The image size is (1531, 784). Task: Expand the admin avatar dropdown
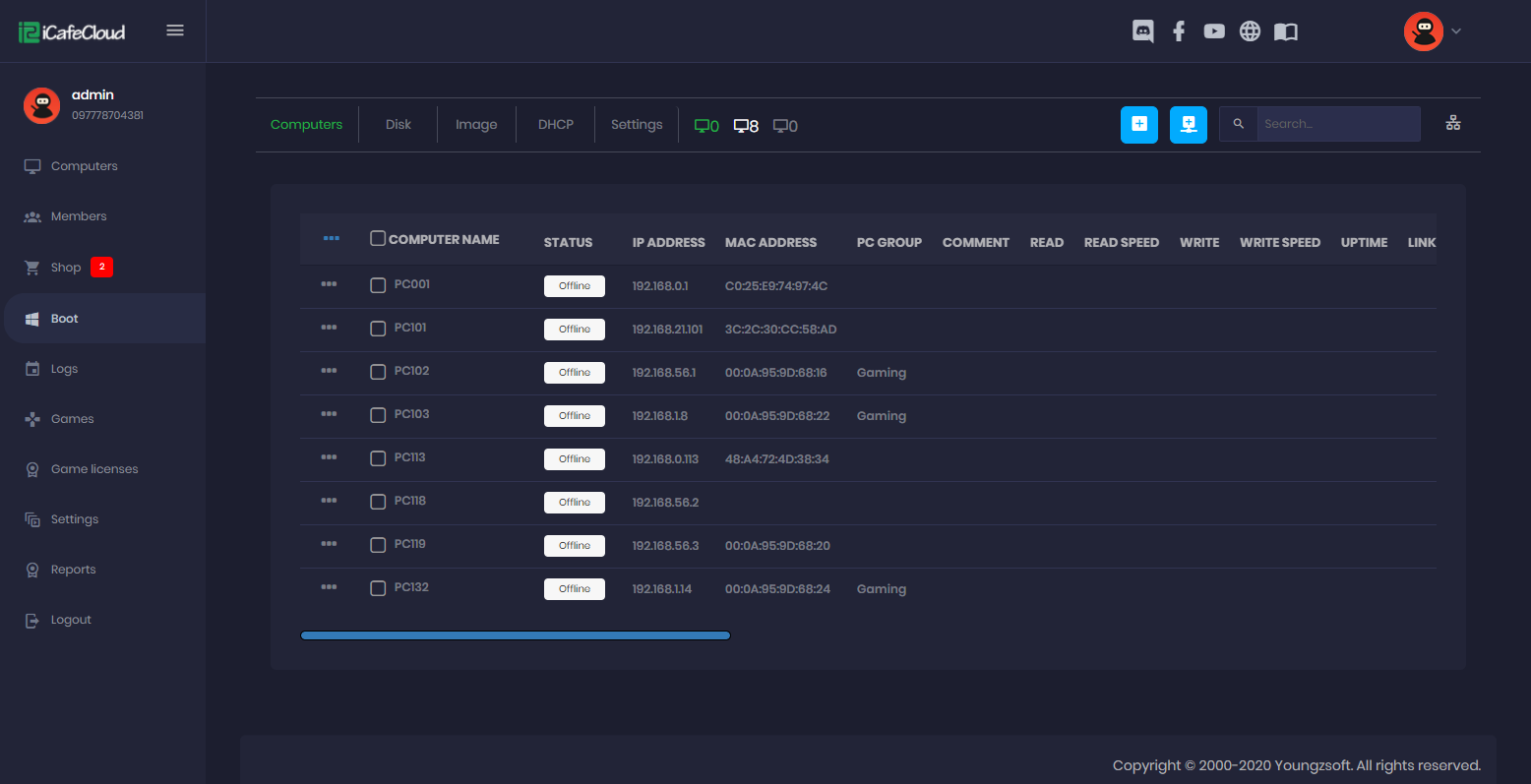pyautogui.click(x=1433, y=31)
